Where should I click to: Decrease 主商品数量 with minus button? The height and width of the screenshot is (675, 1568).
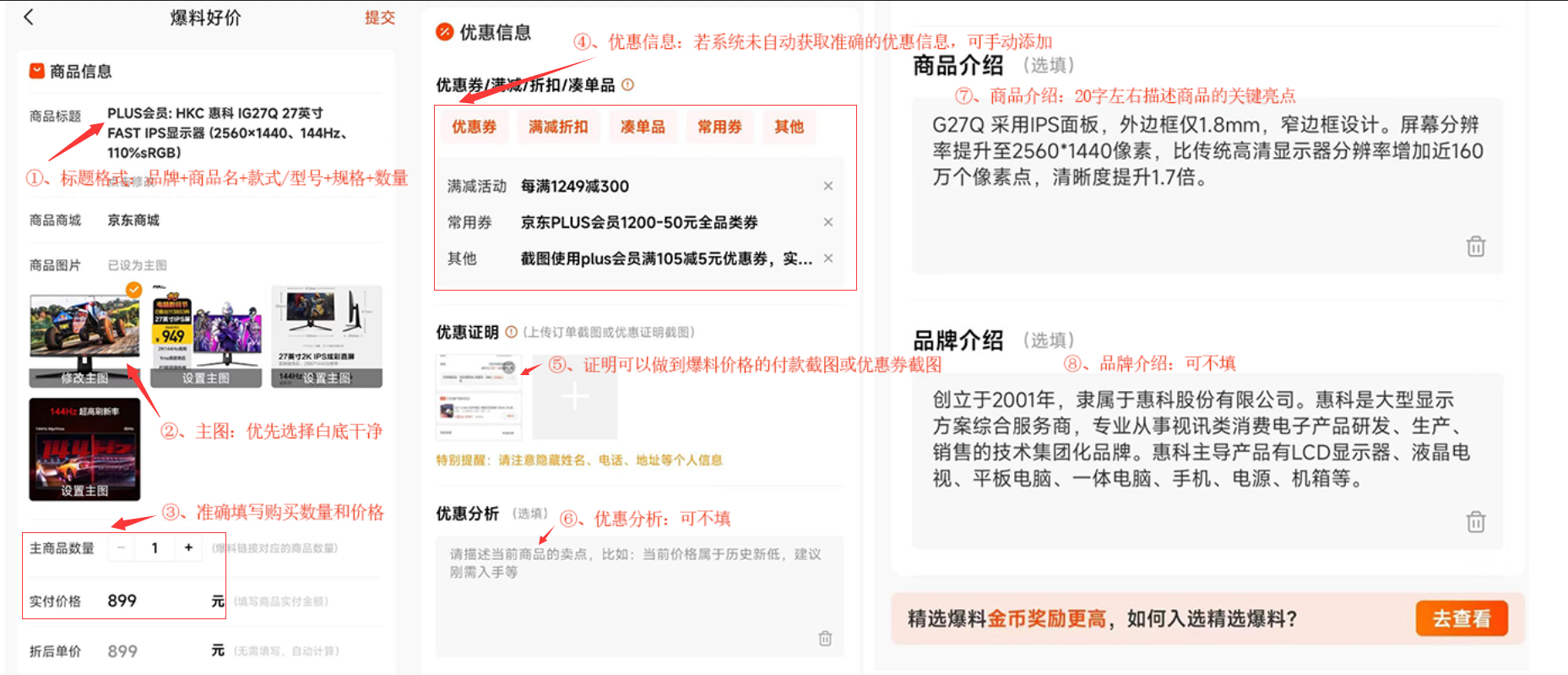[122, 548]
